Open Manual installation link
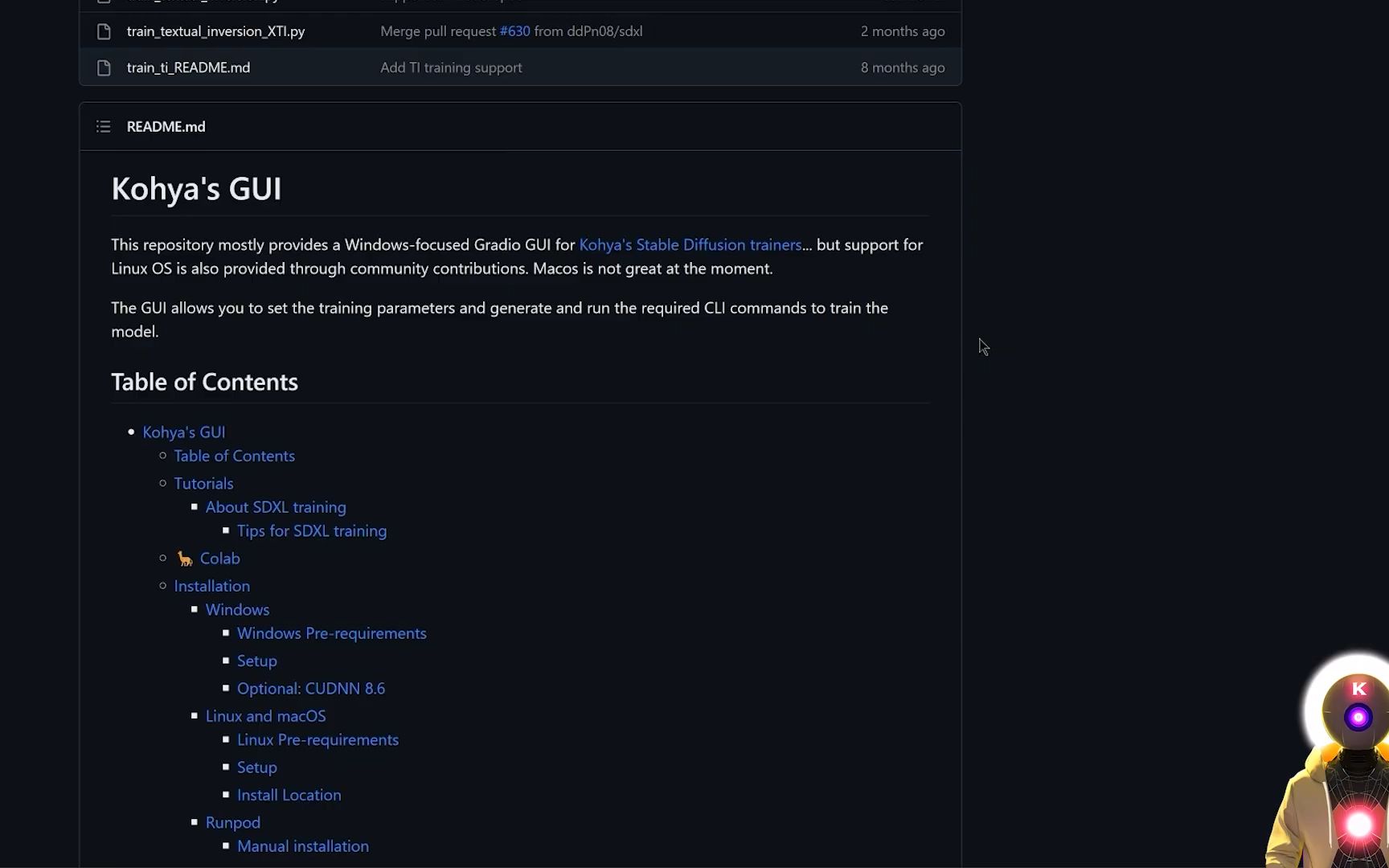Screen dimensions: 1389x868 [303, 846]
